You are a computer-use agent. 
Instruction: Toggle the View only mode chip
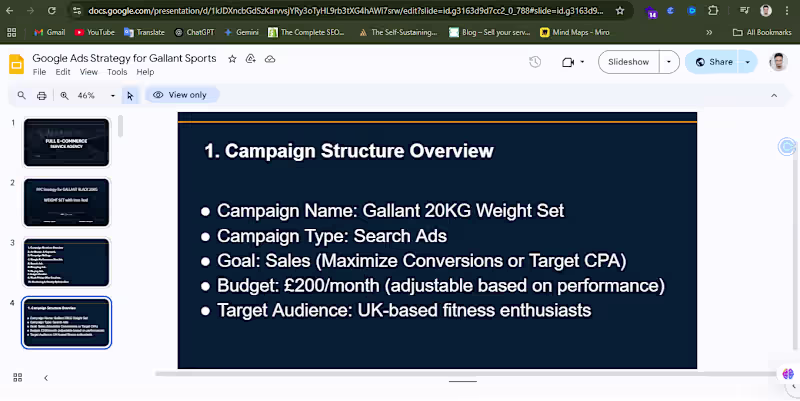[182, 95]
